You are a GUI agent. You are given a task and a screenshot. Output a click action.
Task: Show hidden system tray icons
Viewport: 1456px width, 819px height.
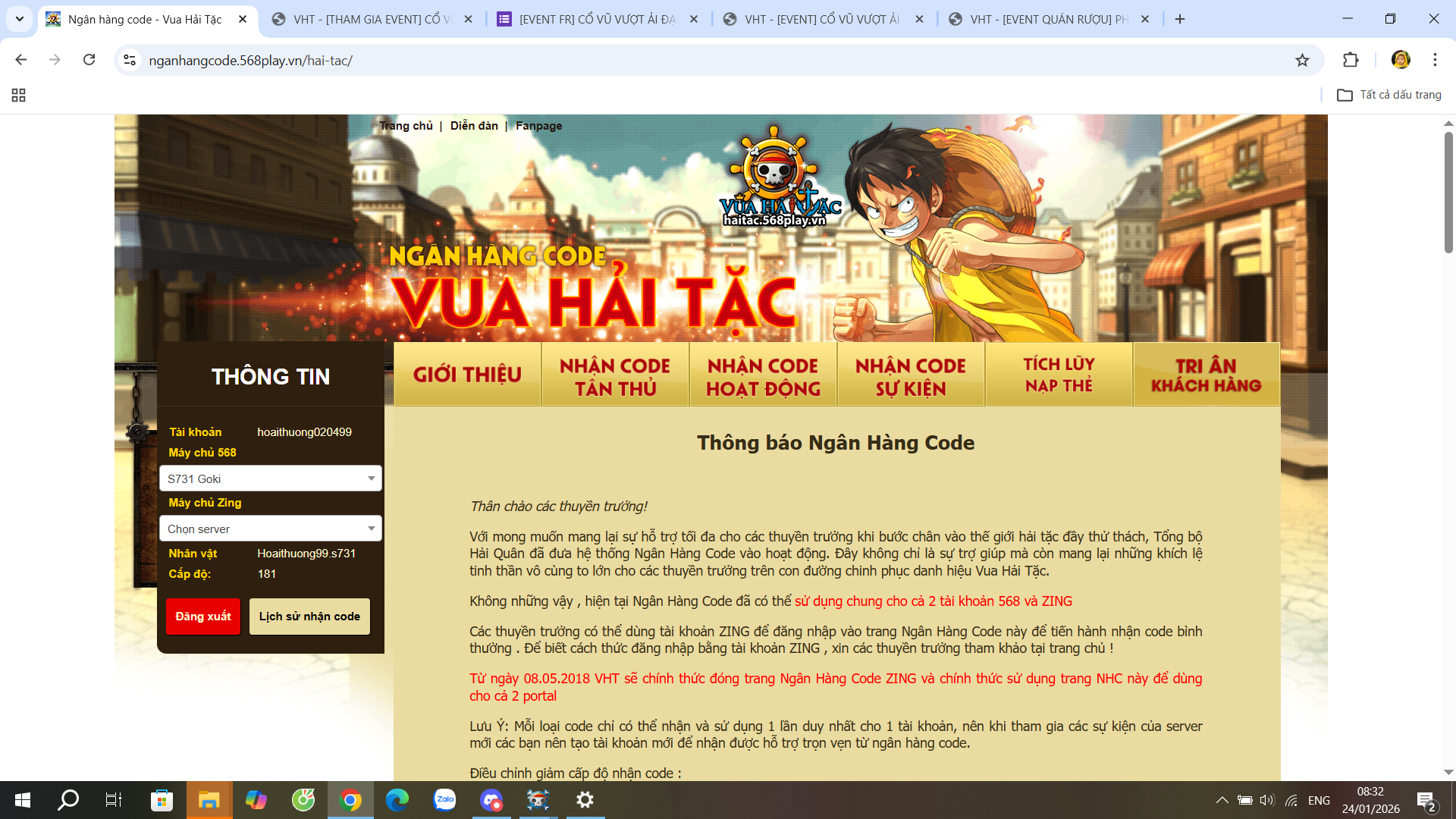click(1222, 800)
